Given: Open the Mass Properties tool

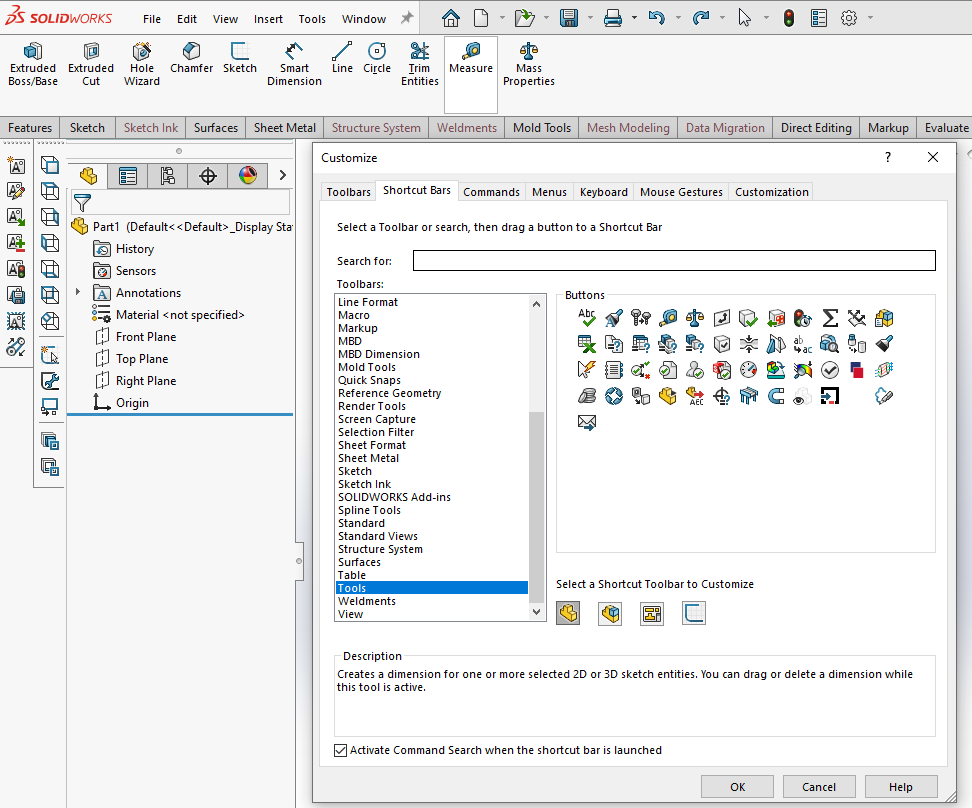Looking at the screenshot, I should pyautogui.click(x=528, y=63).
